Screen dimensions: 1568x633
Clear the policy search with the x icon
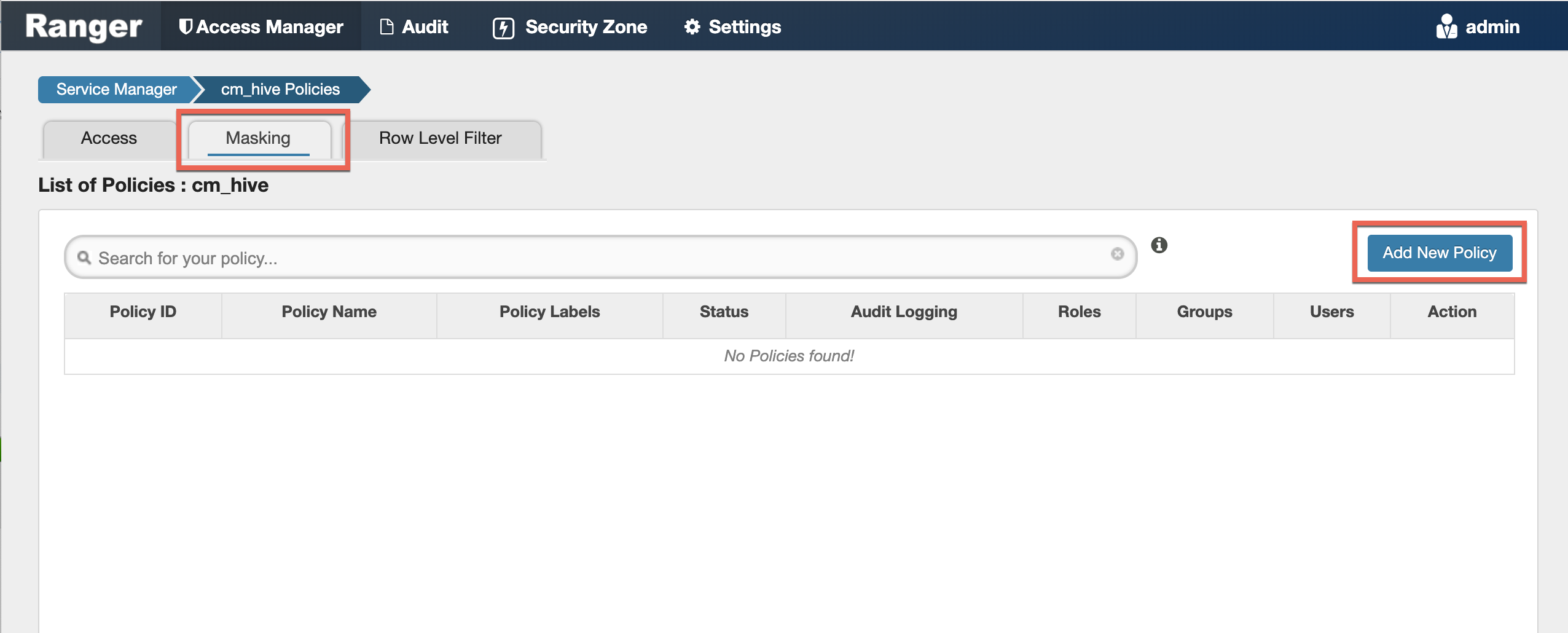click(x=1117, y=254)
